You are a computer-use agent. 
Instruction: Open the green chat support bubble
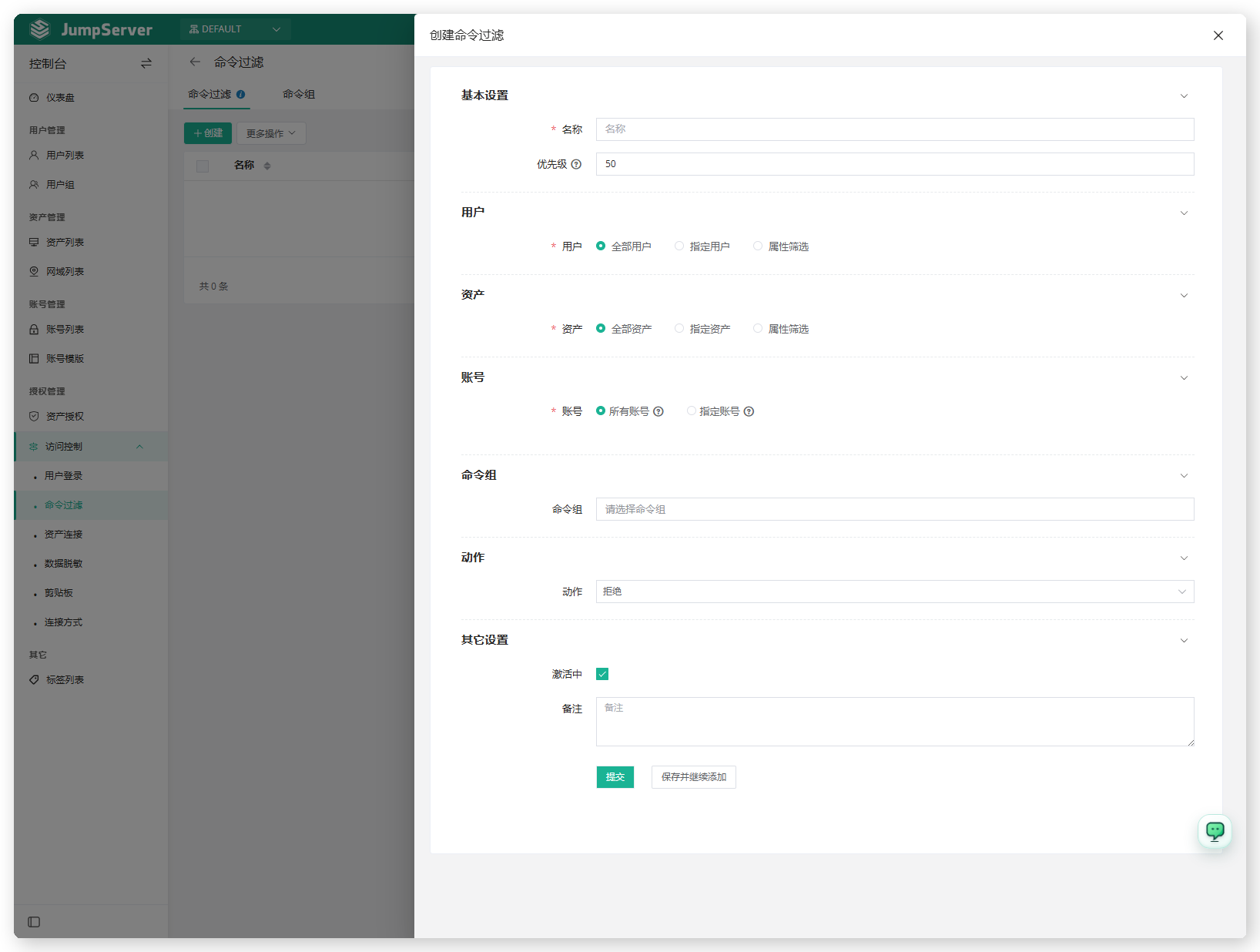[1215, 831]
